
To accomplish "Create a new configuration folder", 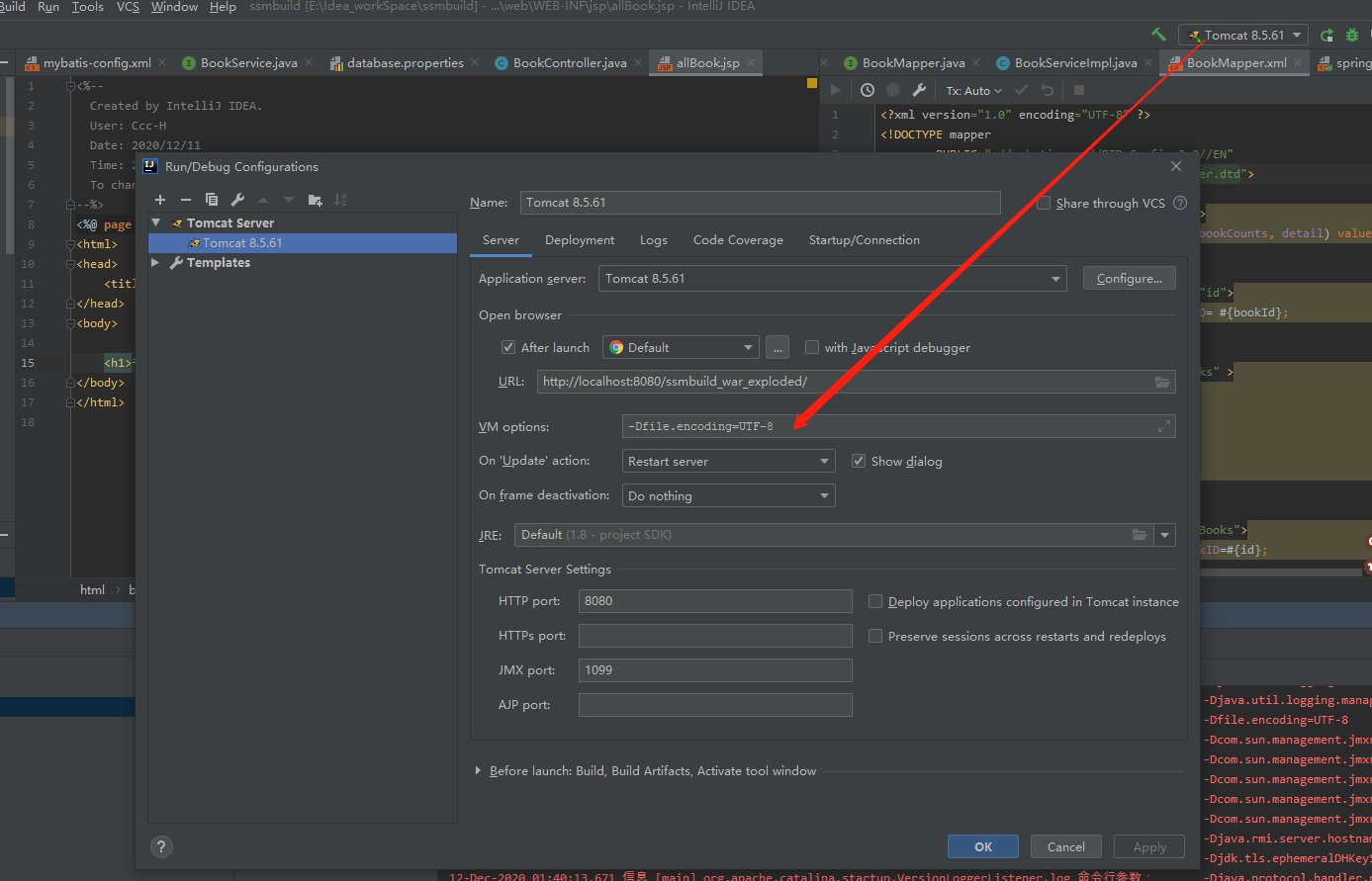I will 315,200.
